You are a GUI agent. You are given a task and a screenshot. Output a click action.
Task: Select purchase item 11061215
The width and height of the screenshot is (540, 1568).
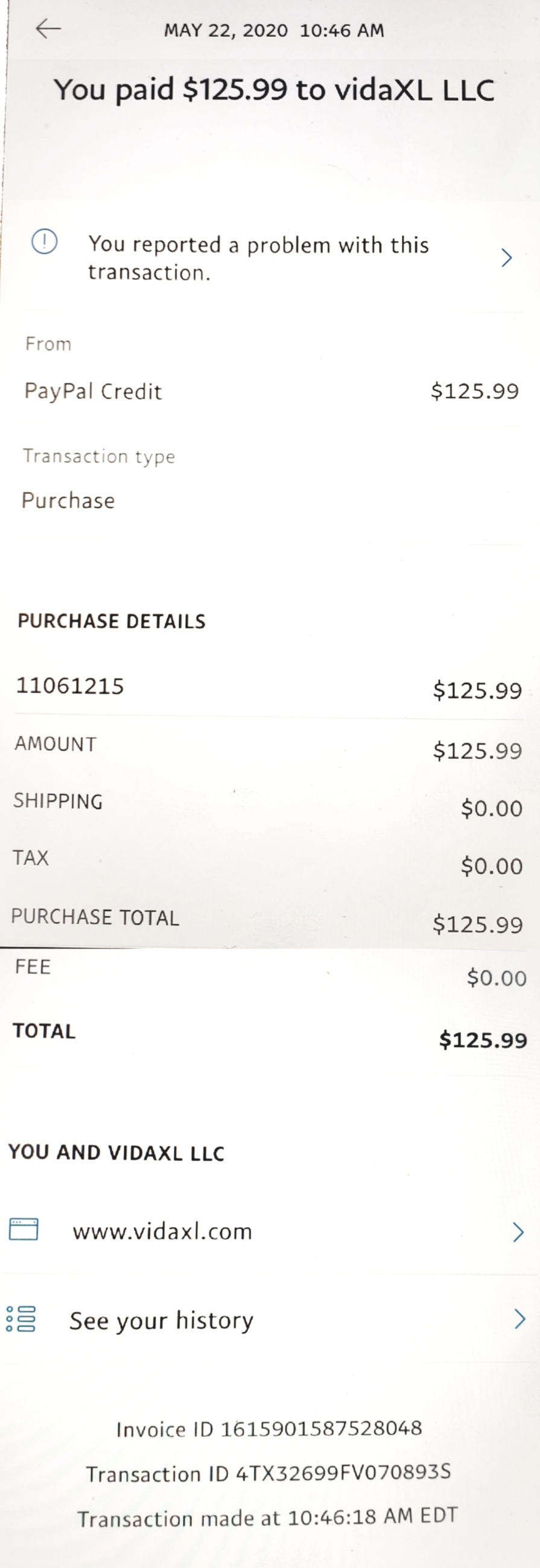(x=70, y=686)
